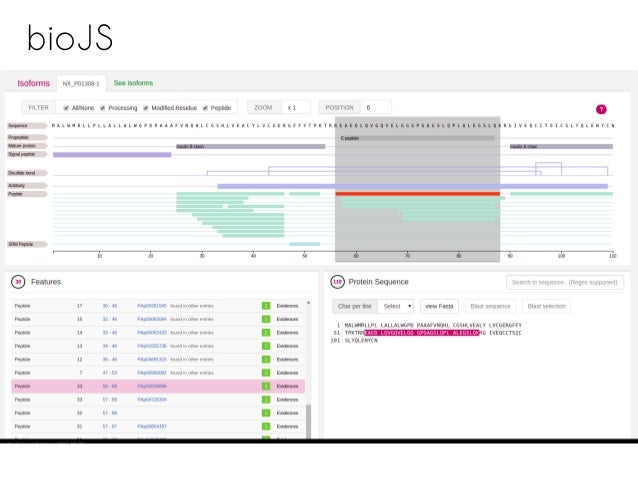Click the Propeptide track label
This screenshot has width=638, height=479.
pos(27,137)
